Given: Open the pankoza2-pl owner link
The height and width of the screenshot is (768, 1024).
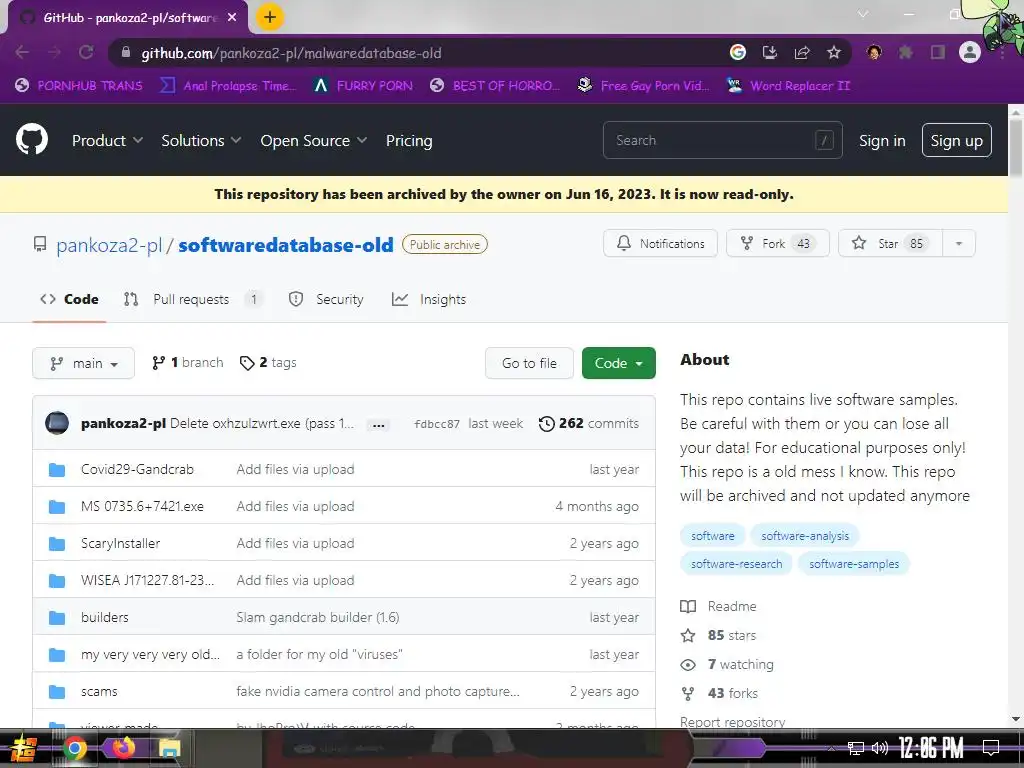Looking at the screenshot, I should click(109, 245).
